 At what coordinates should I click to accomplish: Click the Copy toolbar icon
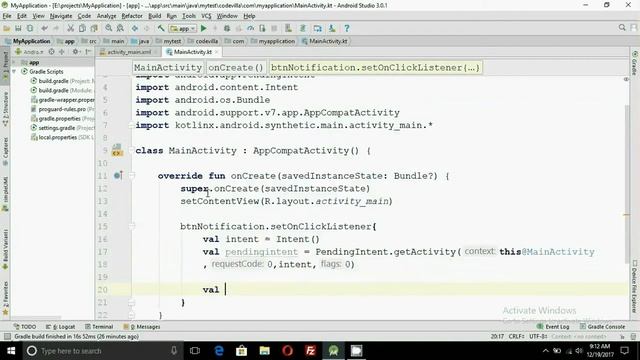coord(82,28)
